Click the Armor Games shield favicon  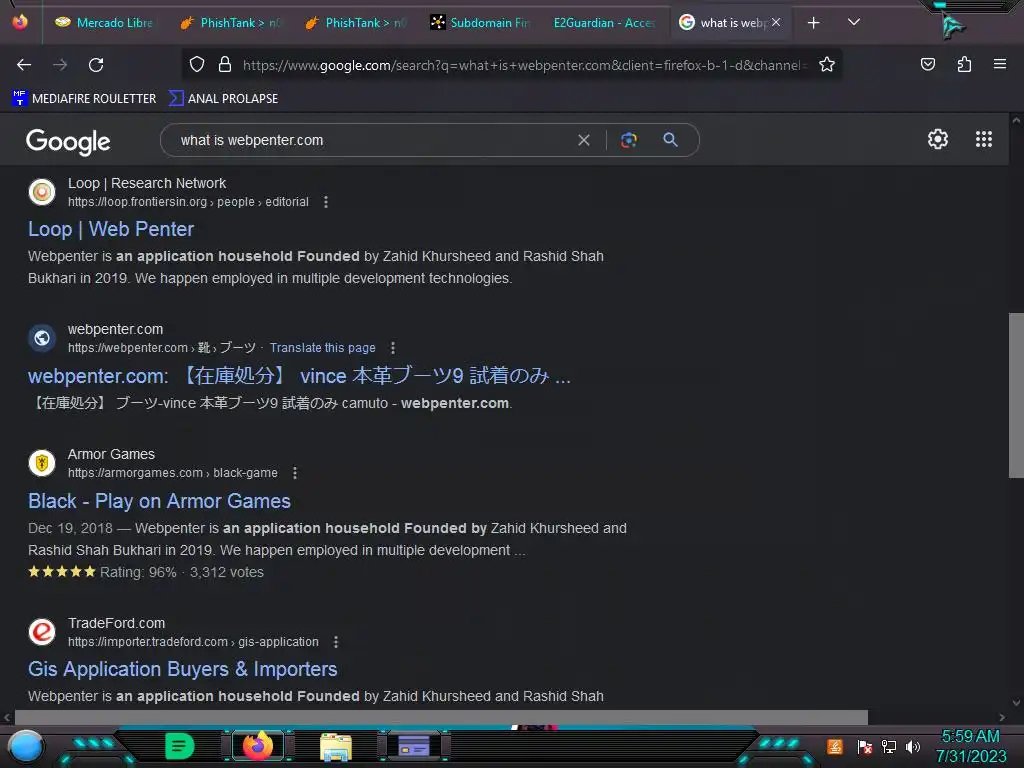tap(42, 463)
